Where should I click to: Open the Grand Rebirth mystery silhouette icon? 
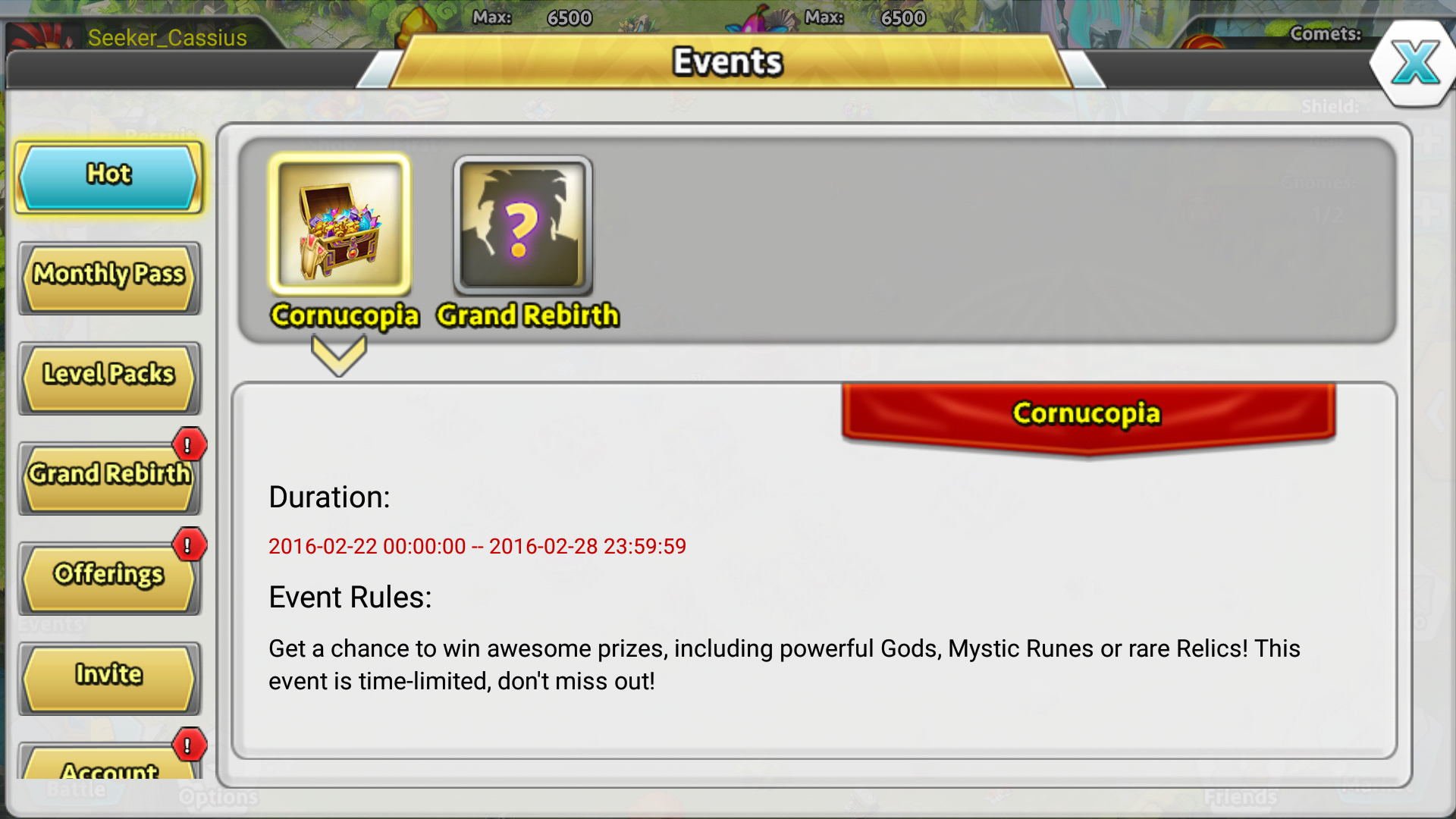pyautogui.click(x=523, y=225)
